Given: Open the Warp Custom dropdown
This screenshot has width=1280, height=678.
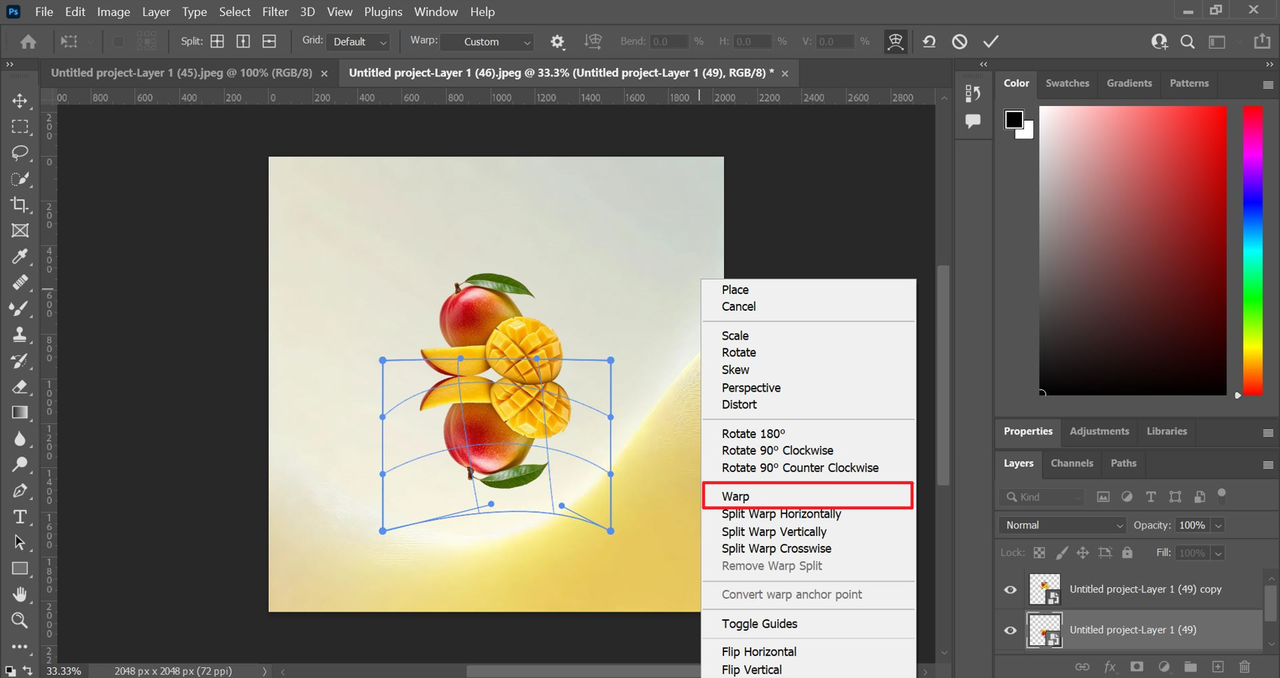Looking at the screenshot, I should (x=486, y=42).
